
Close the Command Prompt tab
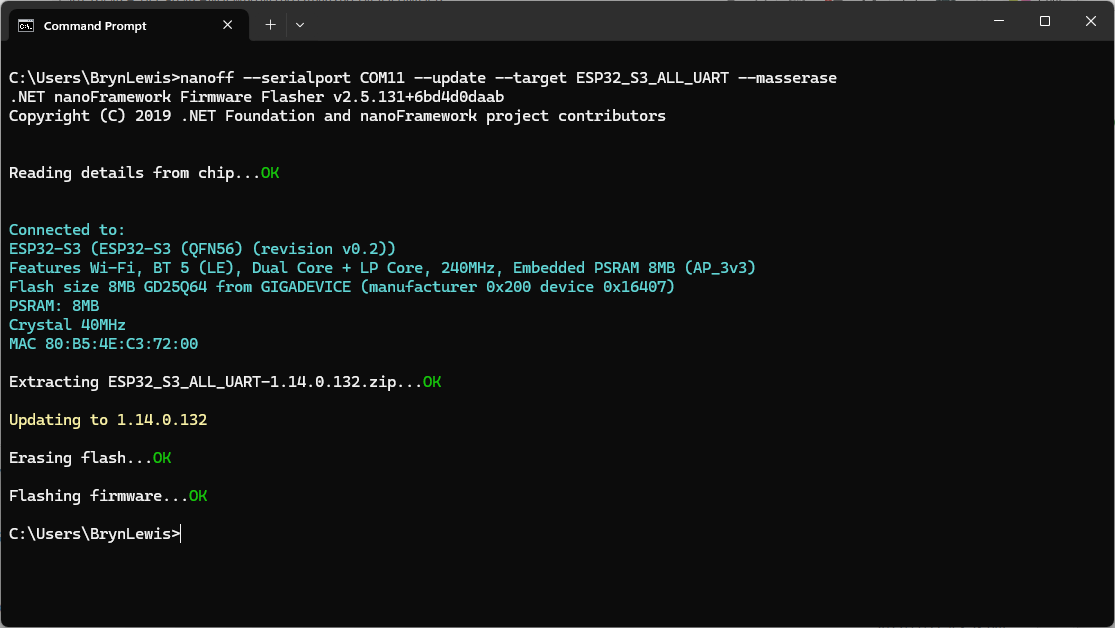tap(228, 25)
